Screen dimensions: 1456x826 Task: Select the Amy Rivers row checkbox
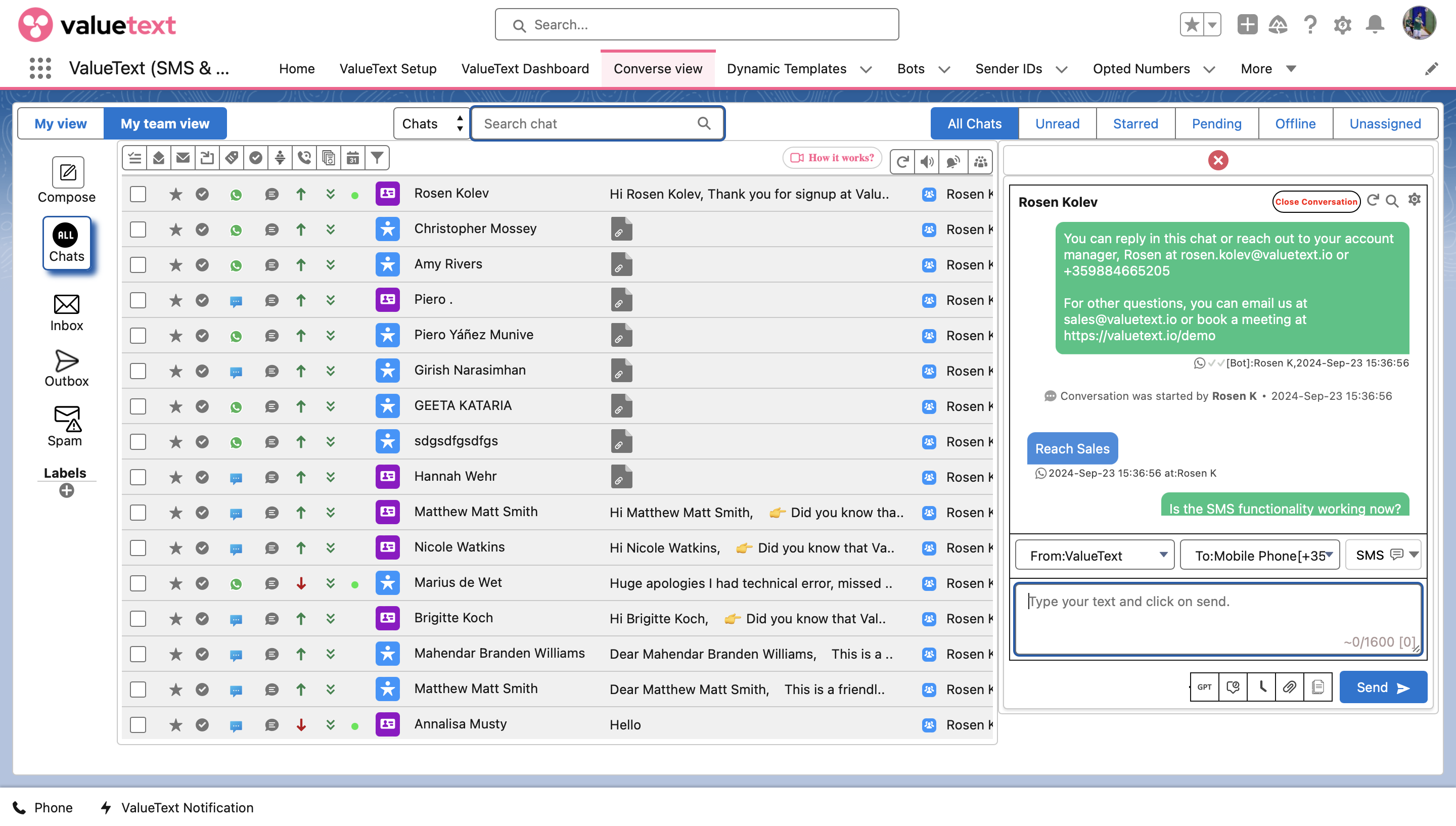point(138,265)
